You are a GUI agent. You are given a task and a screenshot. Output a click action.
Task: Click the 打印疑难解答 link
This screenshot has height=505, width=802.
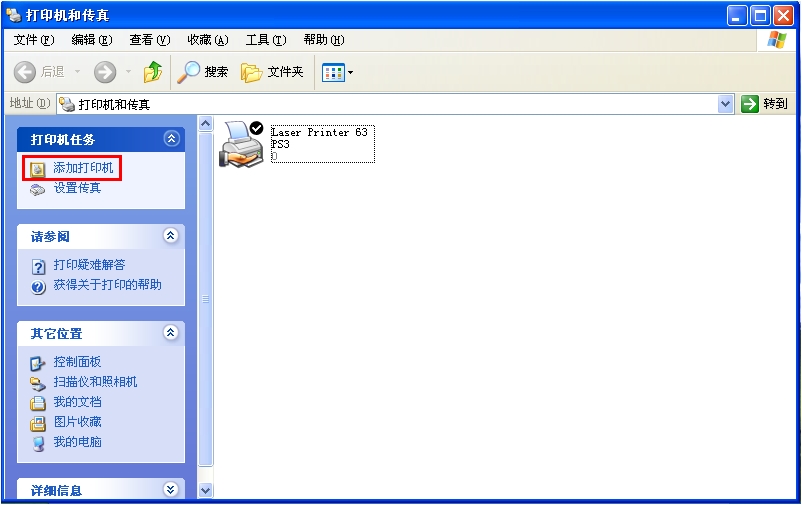pos(90,265)
